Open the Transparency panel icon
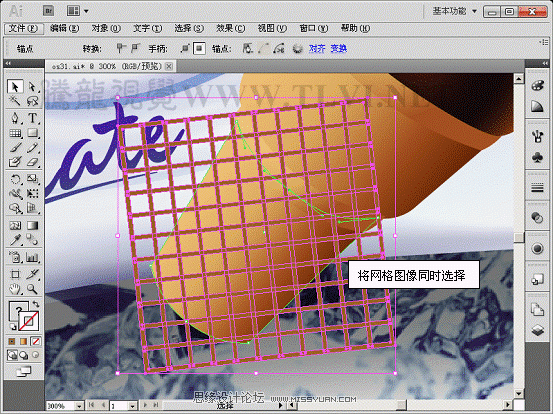Screen dimensions: 553x414 coord(537,218)
